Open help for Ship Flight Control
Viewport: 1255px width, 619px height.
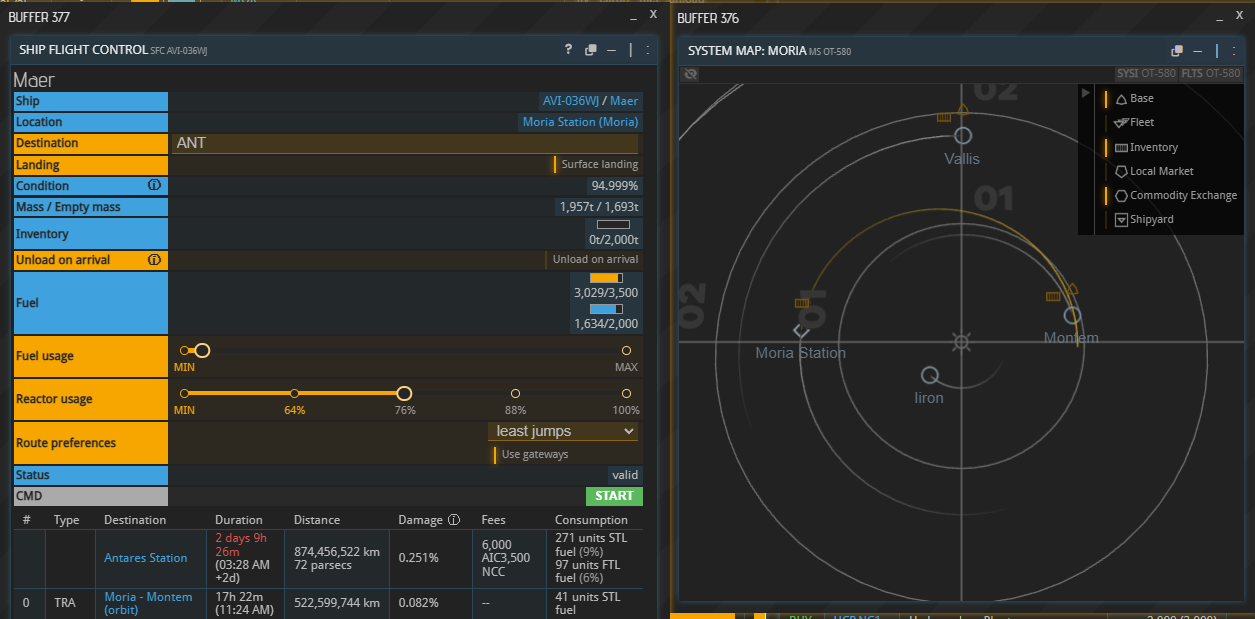pyautogui.click(x=568, y=50)
